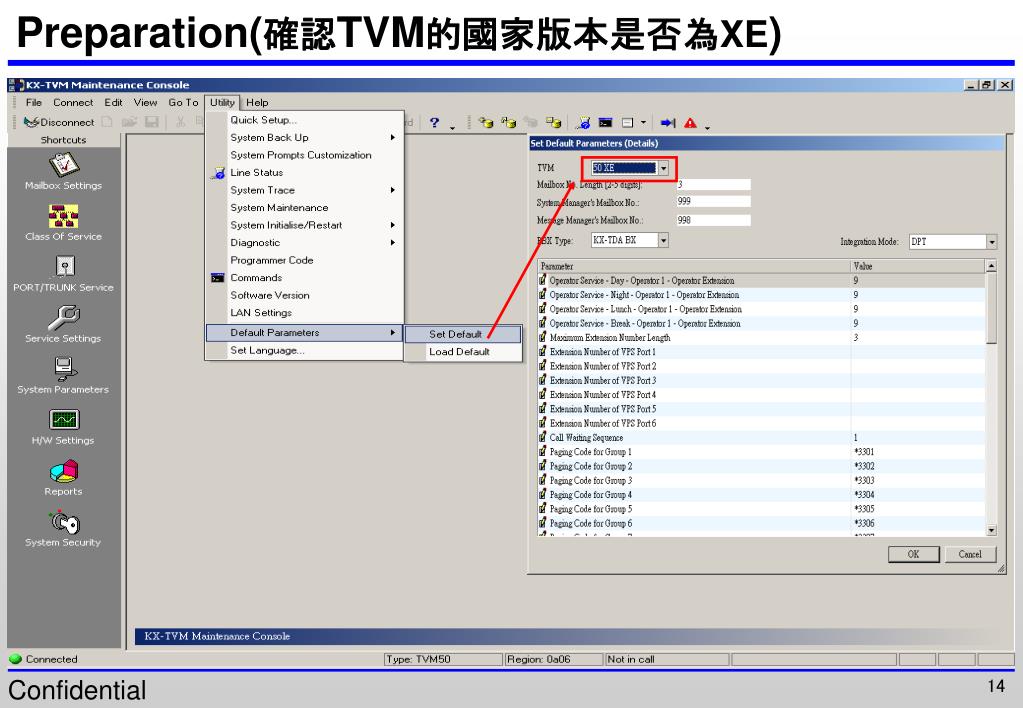This screenshot has height=708, width=1023.
Task: Open System Parameters shortcut
Action: 63,375
